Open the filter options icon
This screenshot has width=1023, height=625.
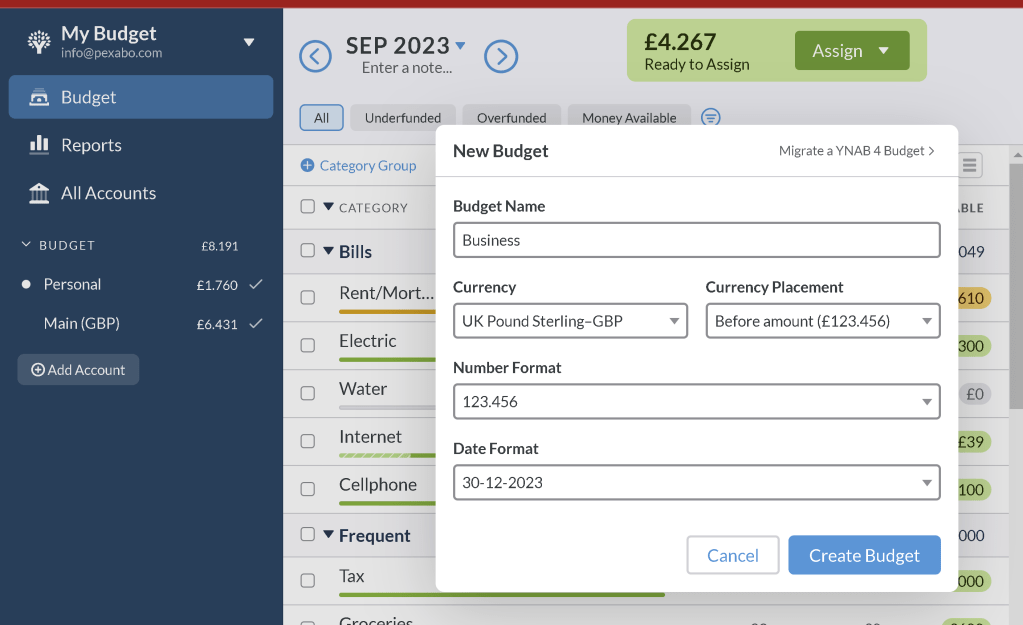pos(710,117)
